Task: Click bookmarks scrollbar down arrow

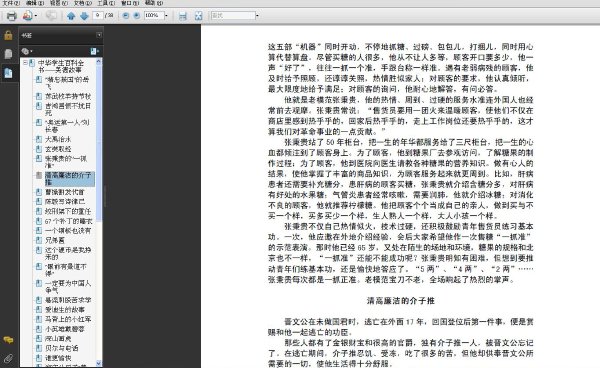Action: pos(99,363)
